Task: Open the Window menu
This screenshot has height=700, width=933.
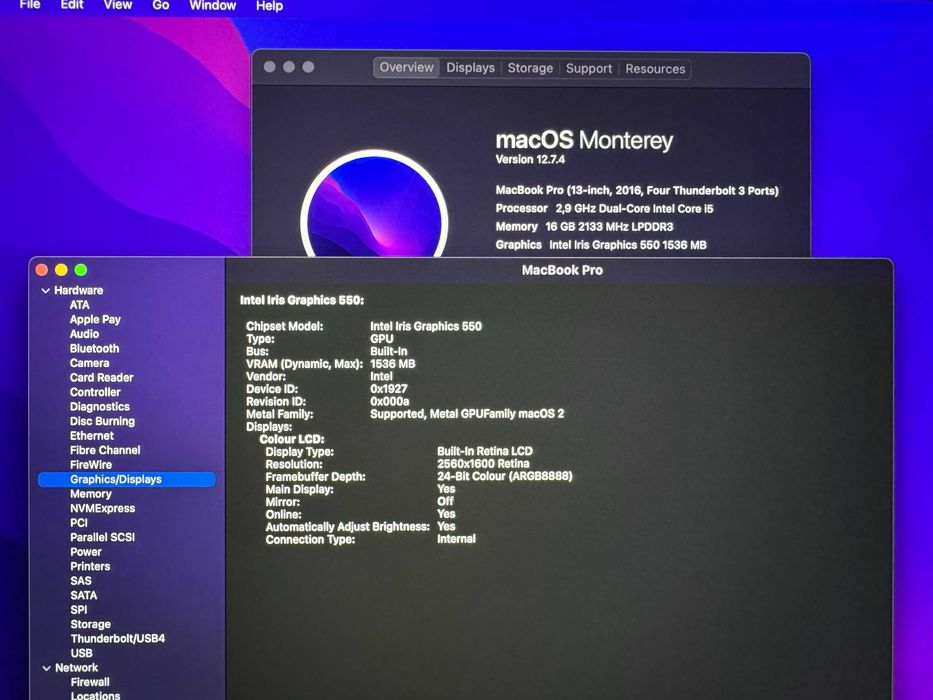Action: pyautogui.click(x=212, y=5)
